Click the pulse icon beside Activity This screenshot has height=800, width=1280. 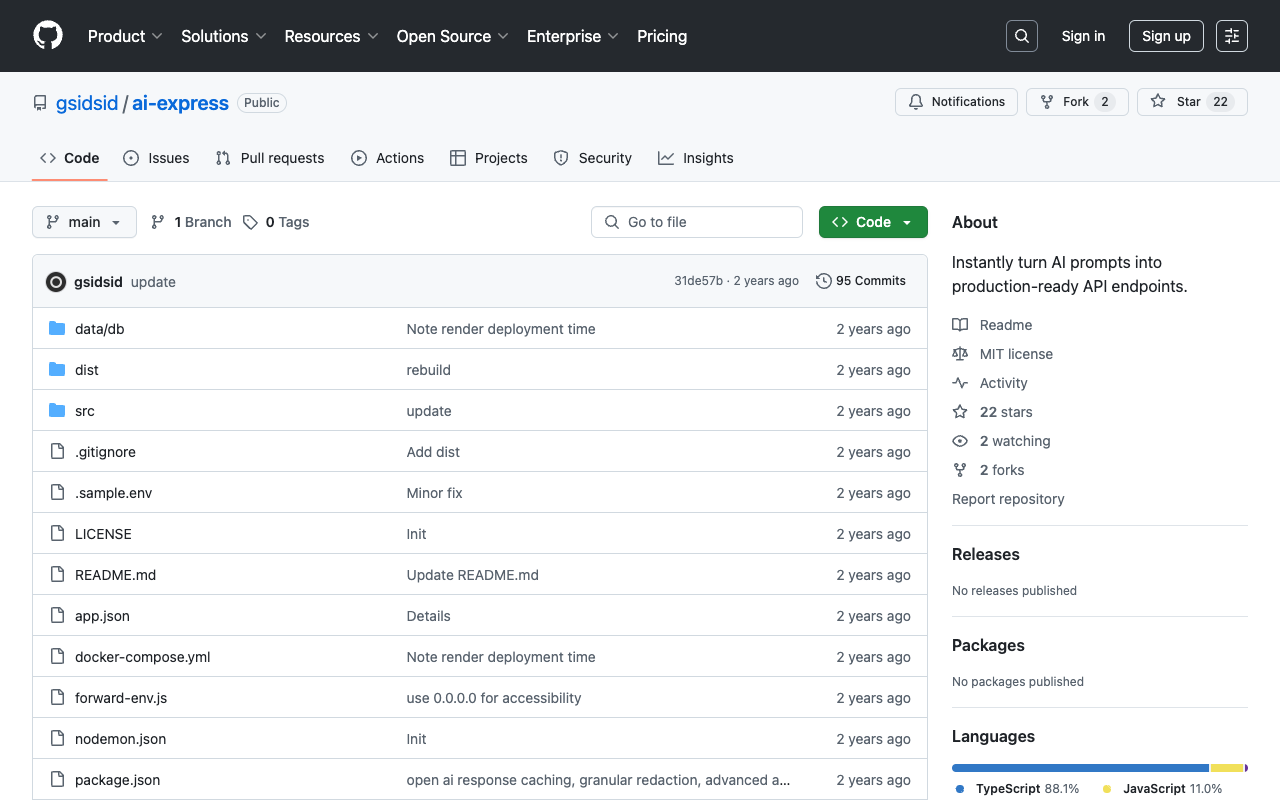[x=960, y=383]
